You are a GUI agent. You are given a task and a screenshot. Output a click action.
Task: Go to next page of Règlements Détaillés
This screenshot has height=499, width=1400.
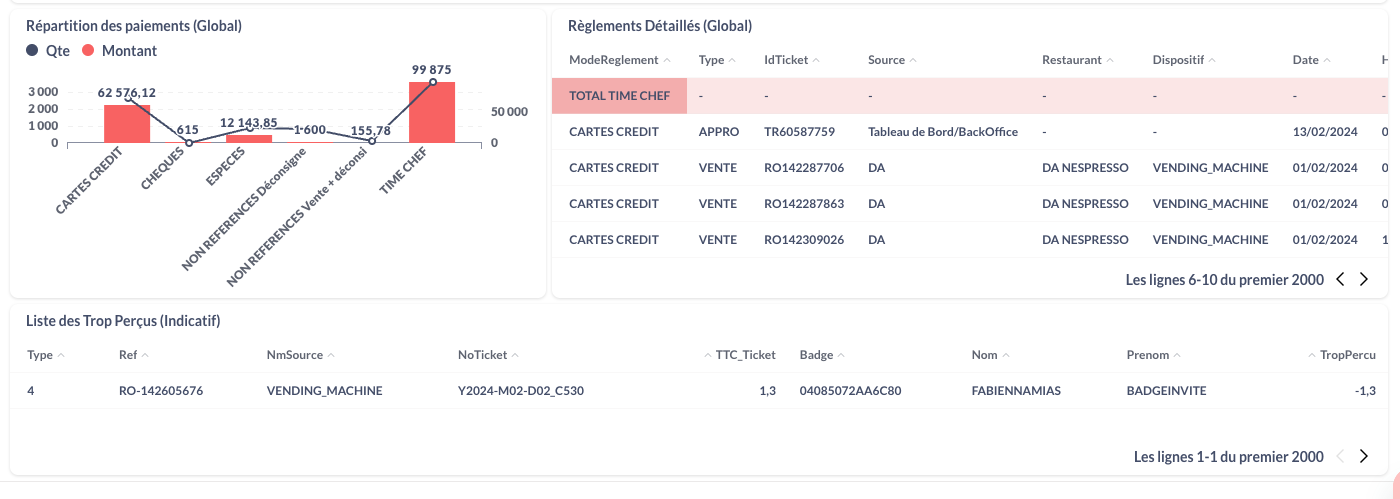point(1364,280)
